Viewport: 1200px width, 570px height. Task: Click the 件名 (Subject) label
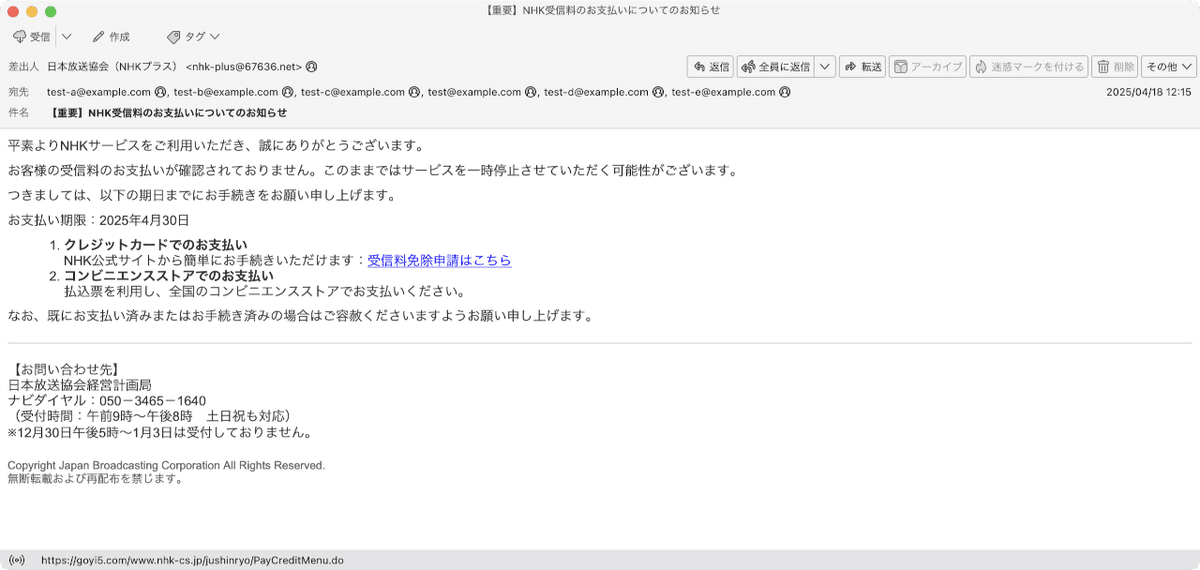[18, 112]
